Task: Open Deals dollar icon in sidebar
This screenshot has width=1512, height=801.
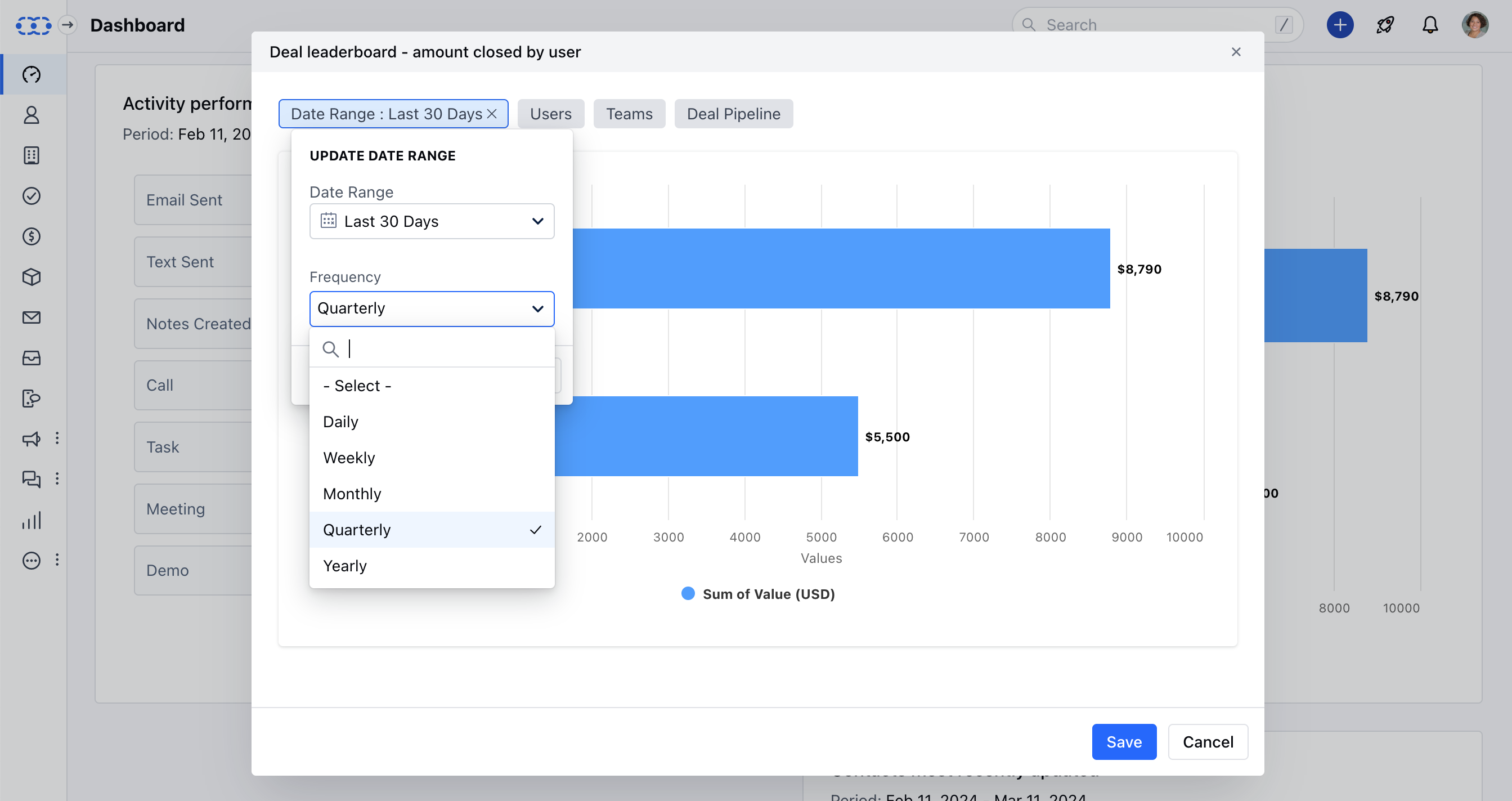Action: 31,236
